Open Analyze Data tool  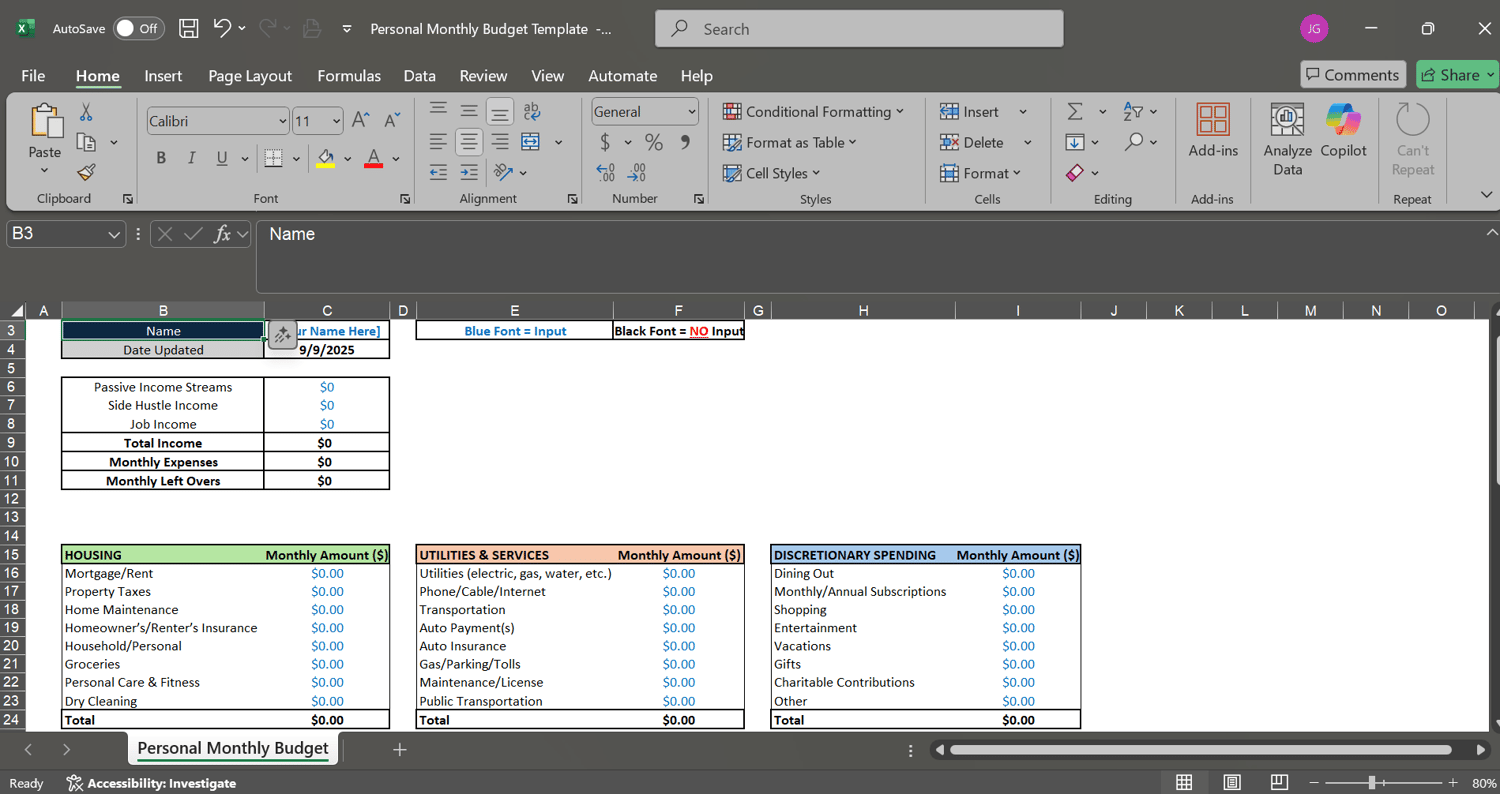(1287, 138)
